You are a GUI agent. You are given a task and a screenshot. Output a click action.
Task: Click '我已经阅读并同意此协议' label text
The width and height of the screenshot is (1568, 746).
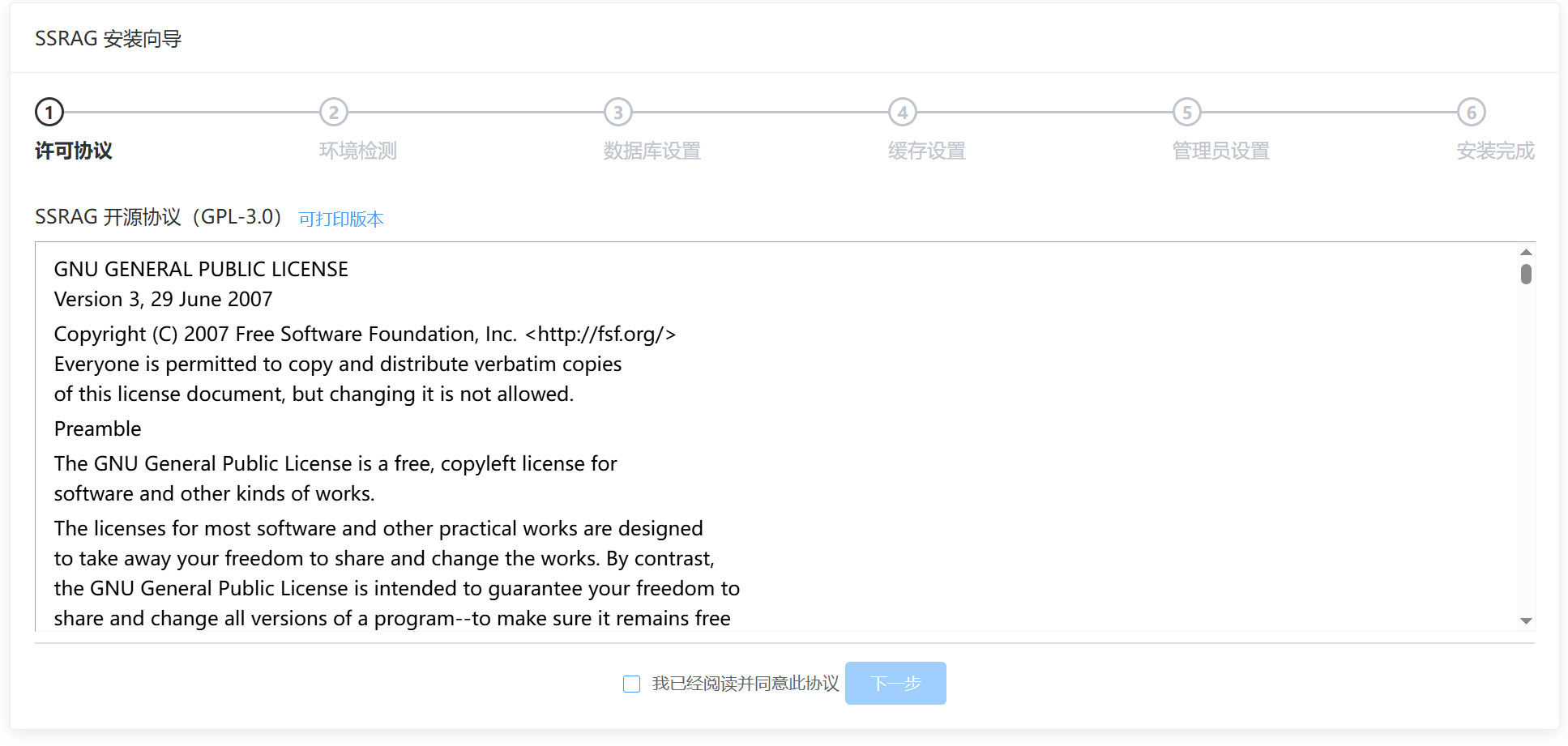(746, 684)
